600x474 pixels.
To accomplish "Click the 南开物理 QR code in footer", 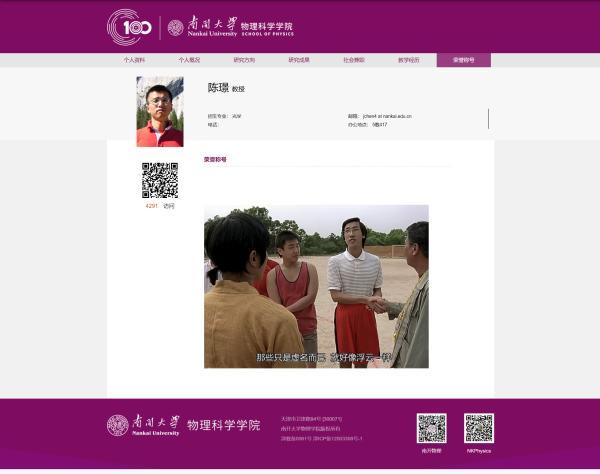I will tap(431, 428).
